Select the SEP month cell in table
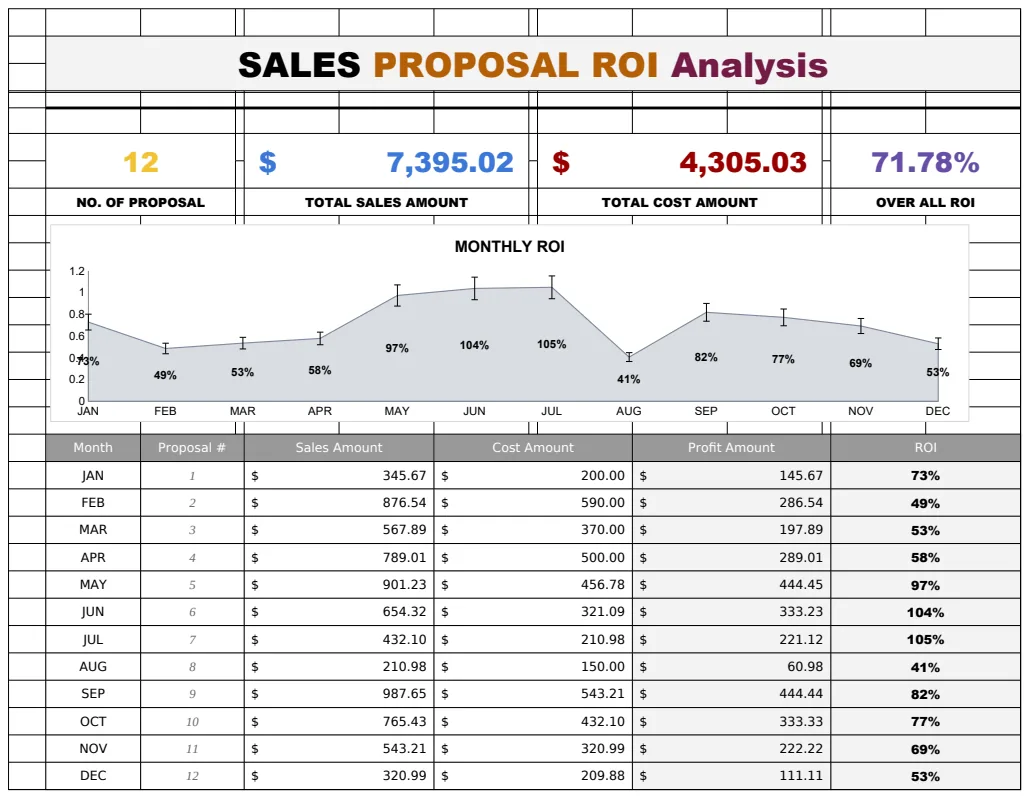This screenshot has height=799, width=1030. tap(93, 694)
